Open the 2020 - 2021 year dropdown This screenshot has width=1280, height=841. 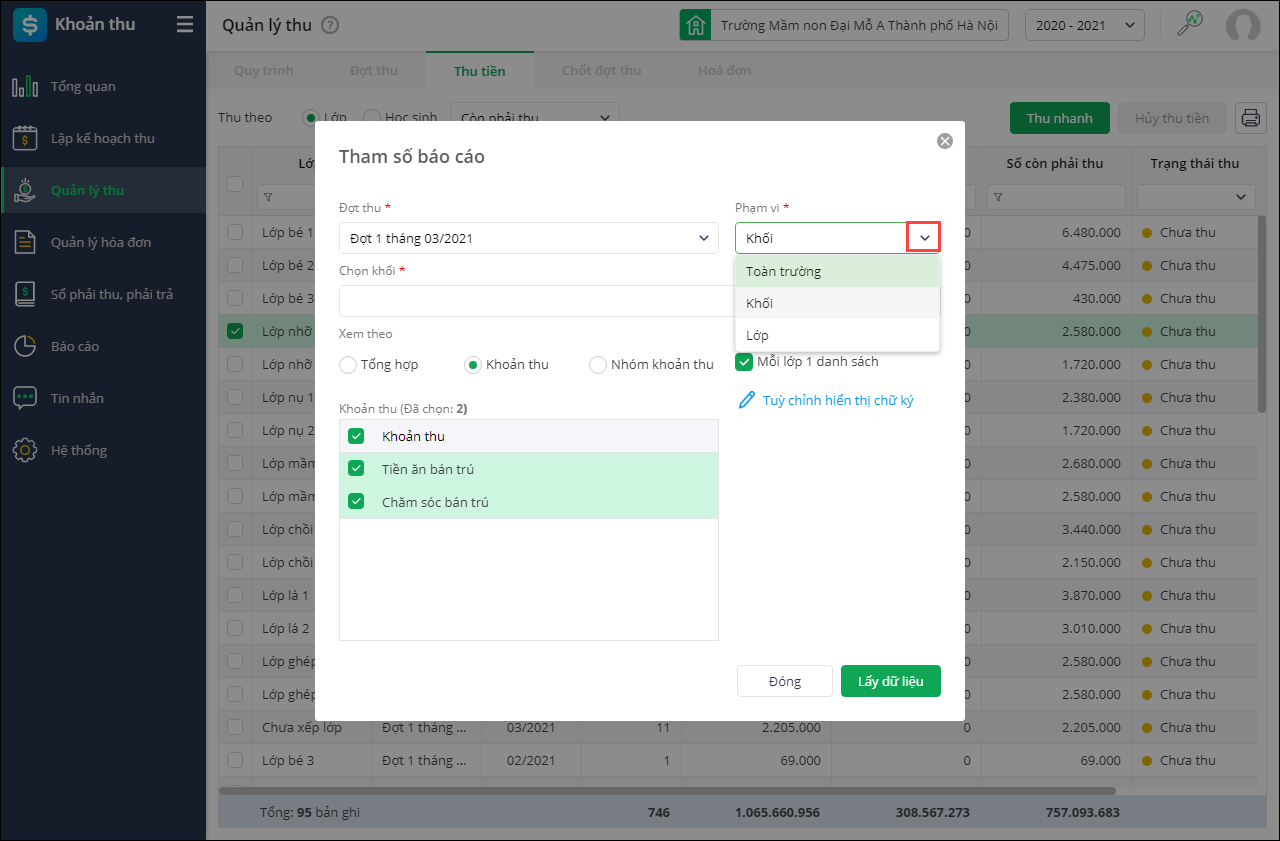(x=1084, y=25)
